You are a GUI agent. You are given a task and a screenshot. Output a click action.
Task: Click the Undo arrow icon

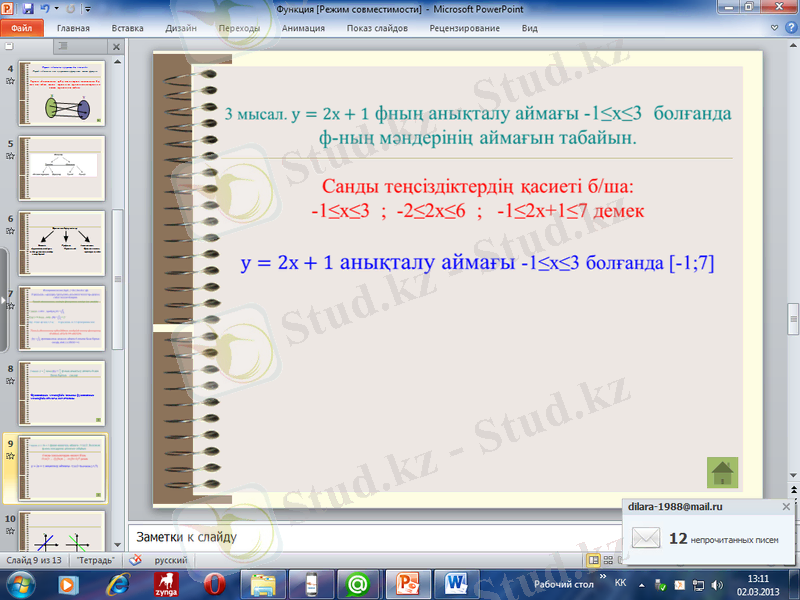47,8
